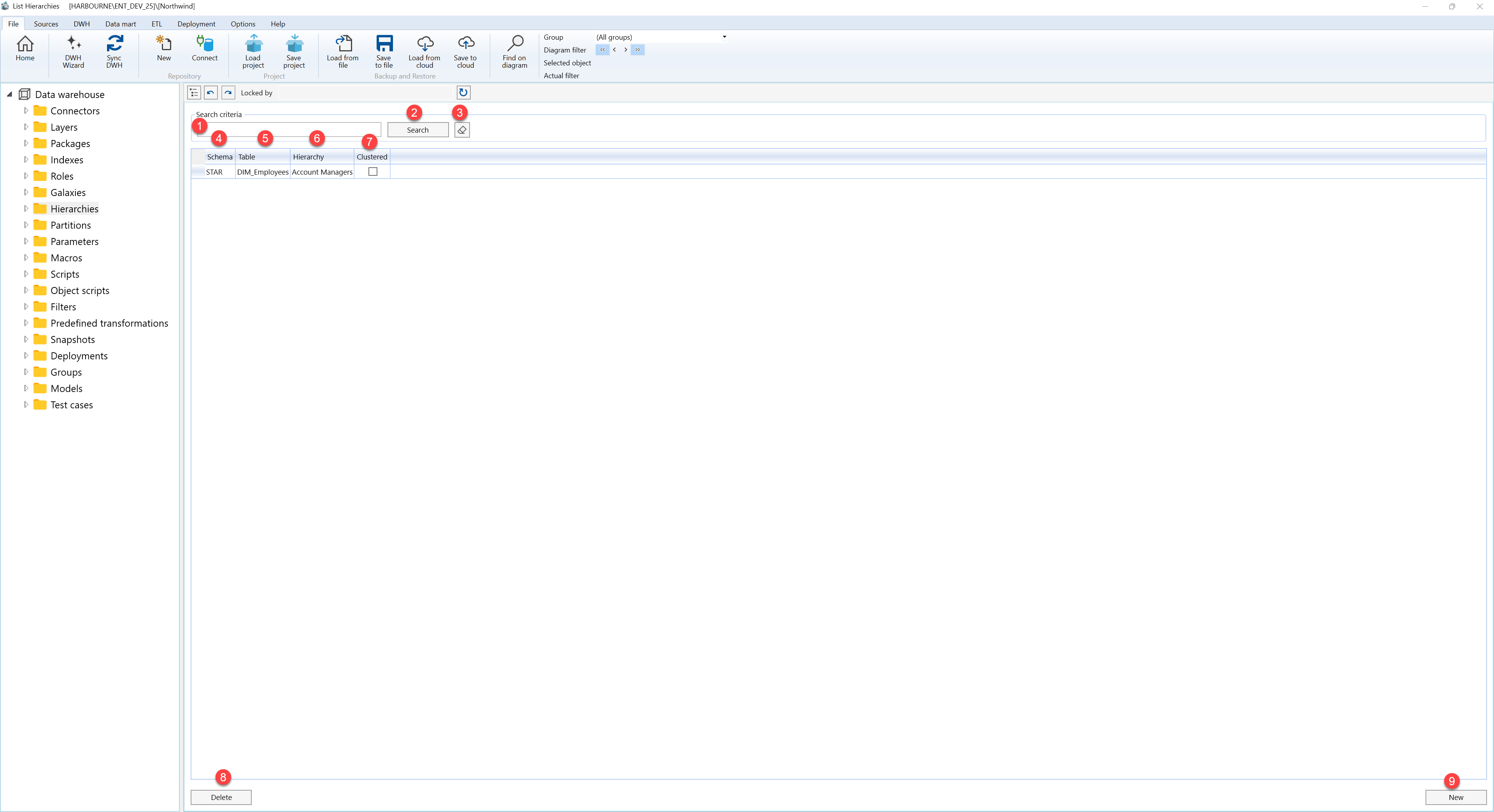The width and height of the screenshot is (1494, 812).
Task: Click the tree view toggle icon beside Locked by
Action: coord(194,93)
